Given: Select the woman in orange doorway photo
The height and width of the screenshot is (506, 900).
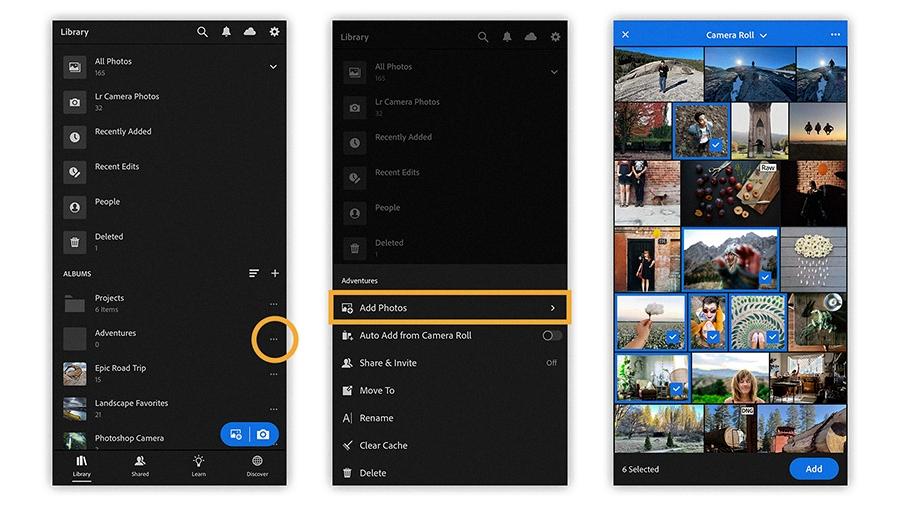Looking at the screenshot, I should pos(647,259).
